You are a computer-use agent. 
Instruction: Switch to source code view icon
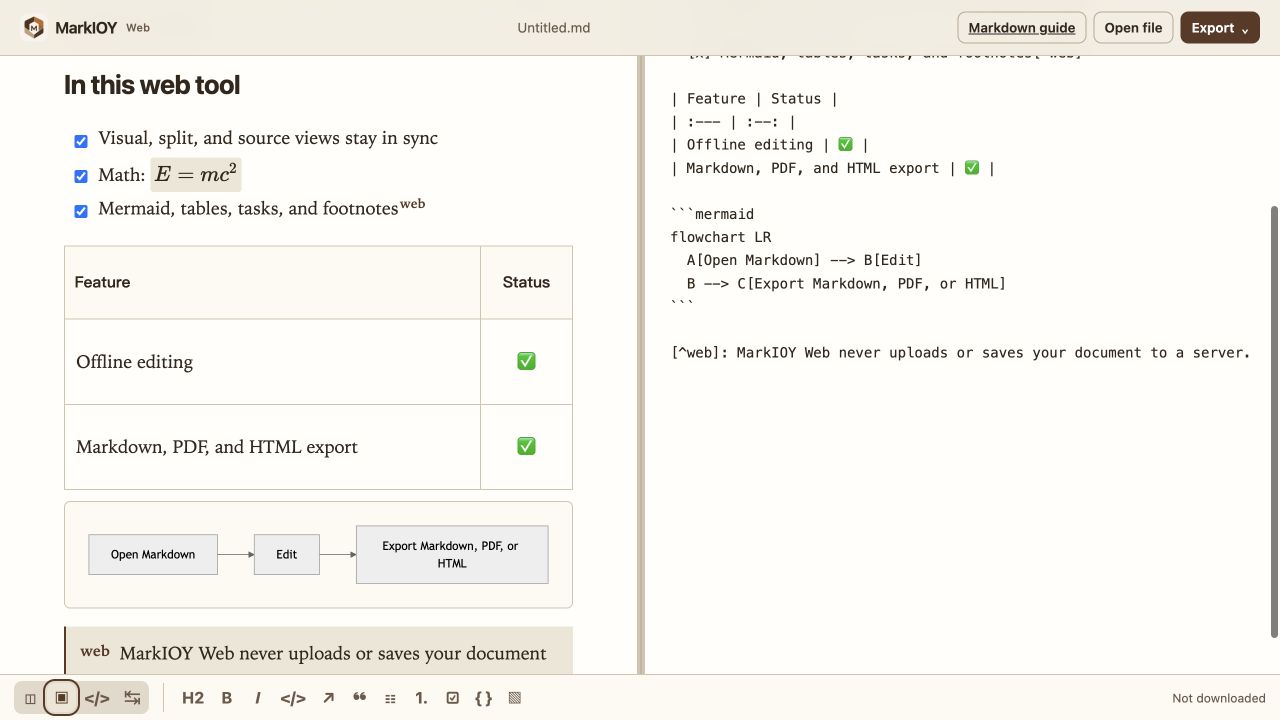coord(97,698)
